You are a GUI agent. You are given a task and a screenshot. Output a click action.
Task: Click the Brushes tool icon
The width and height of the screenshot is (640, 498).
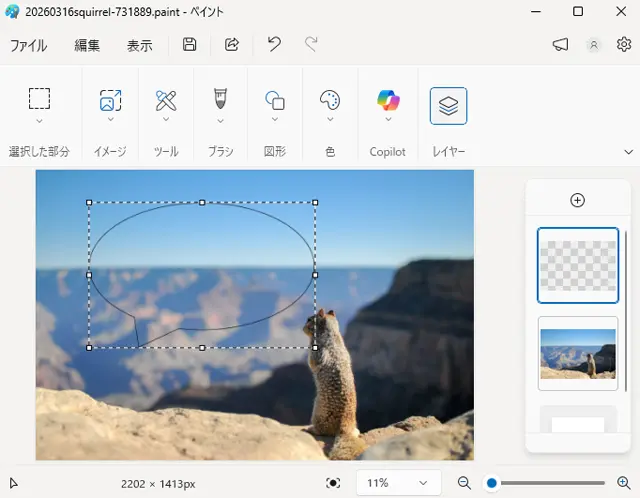[x=220, y=99]
